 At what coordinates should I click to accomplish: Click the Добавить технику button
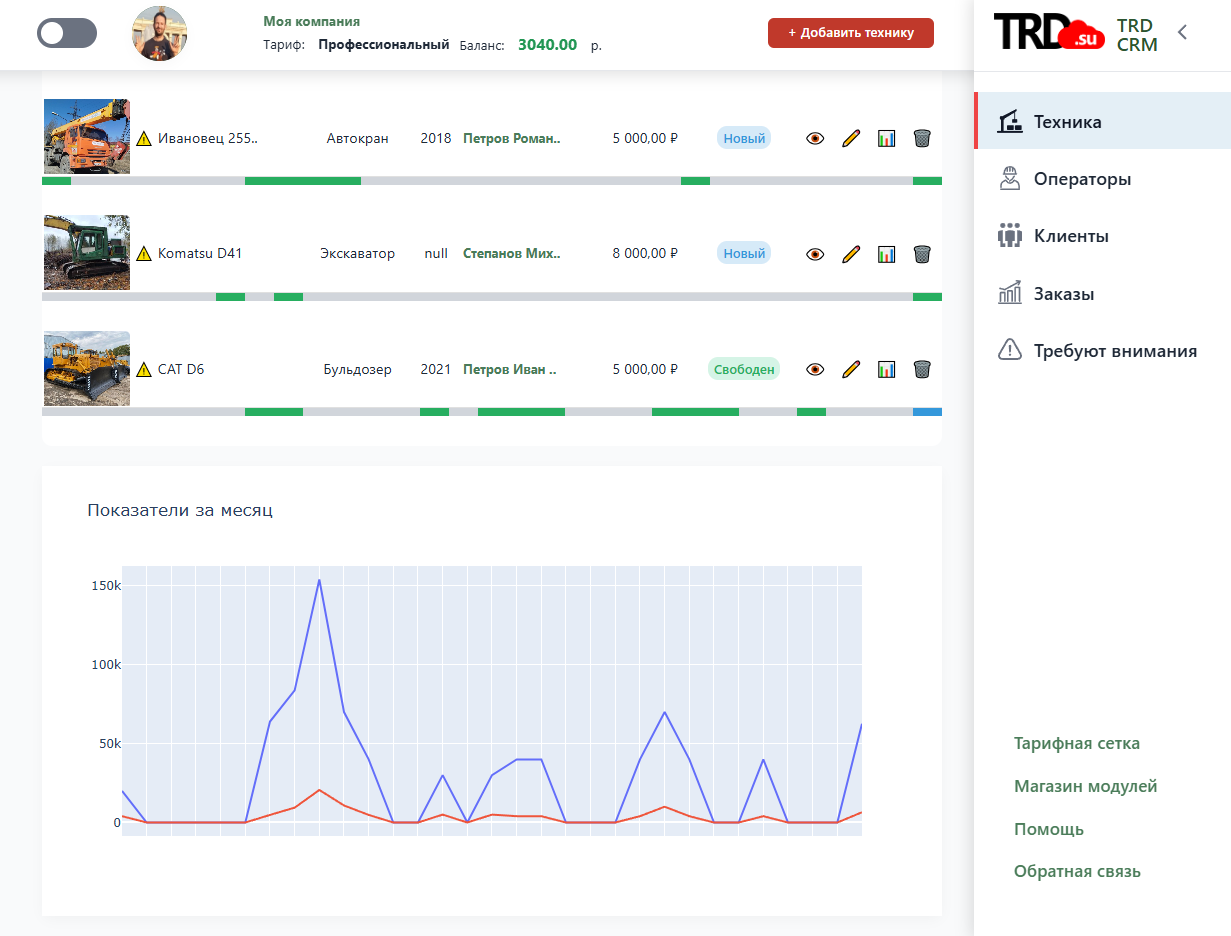(851, 33)
